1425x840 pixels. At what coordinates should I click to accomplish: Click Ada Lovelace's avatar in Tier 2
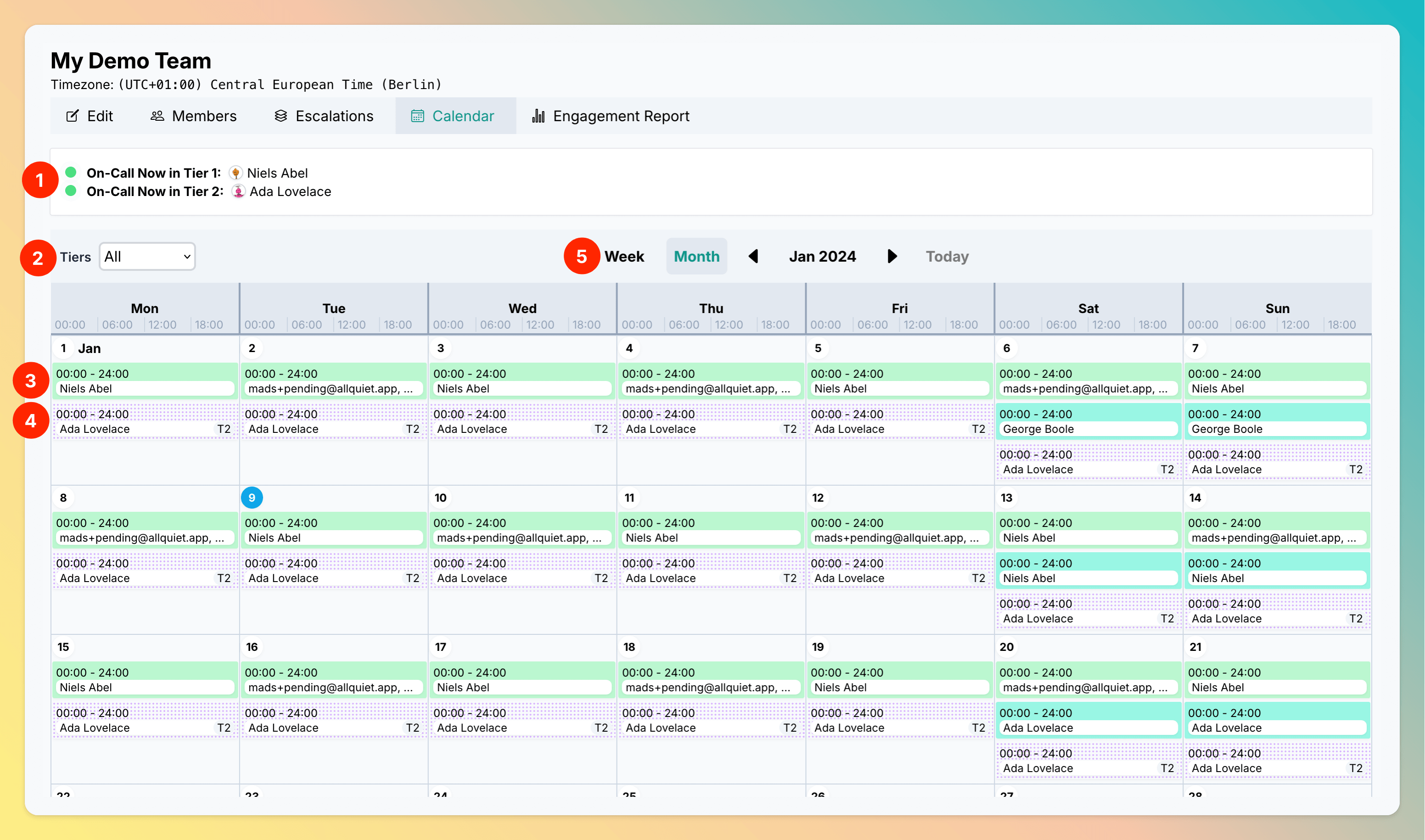pyautogui.click(x=238, y=191)
